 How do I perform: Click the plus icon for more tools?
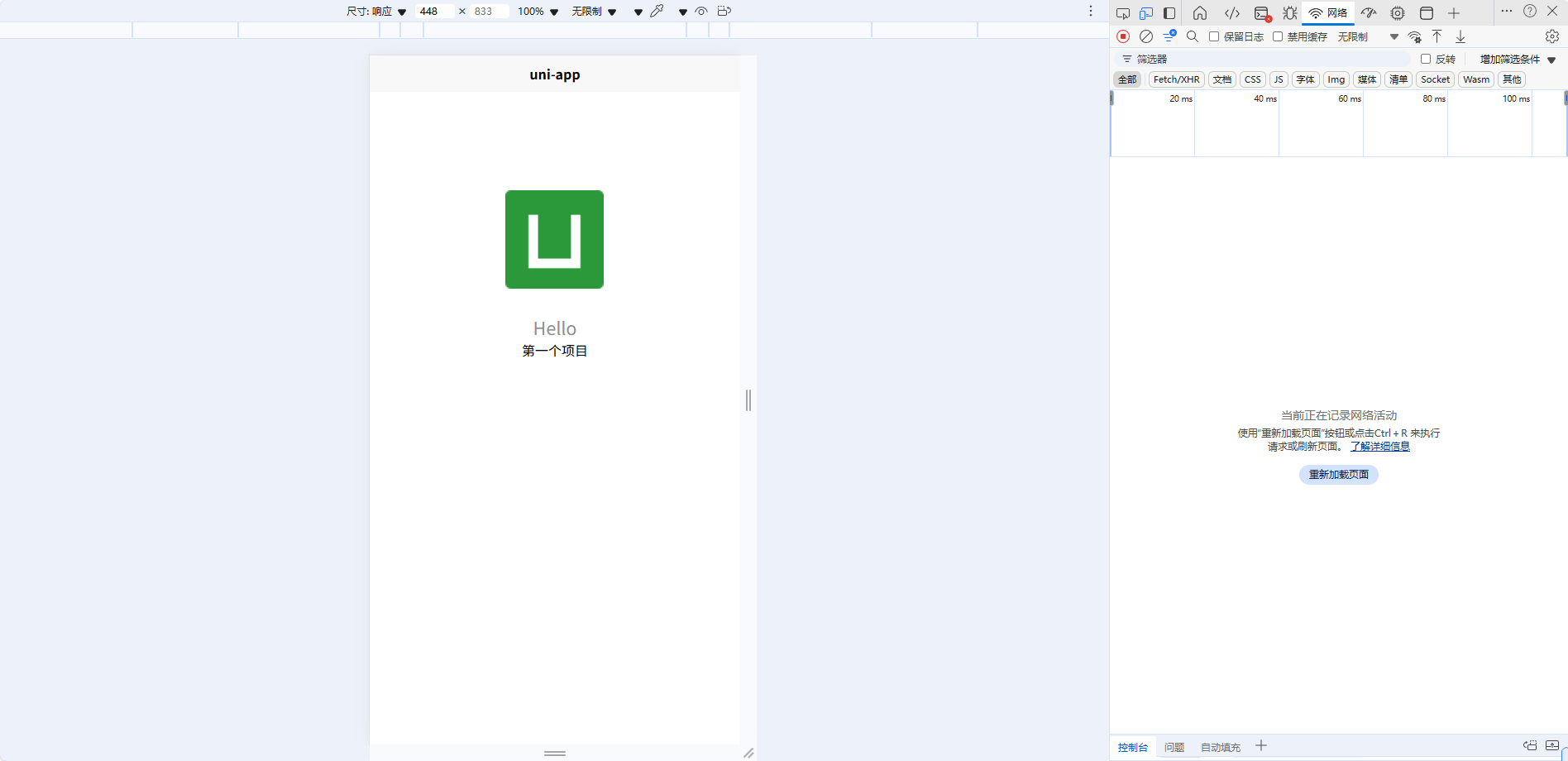click(1454, 13)
